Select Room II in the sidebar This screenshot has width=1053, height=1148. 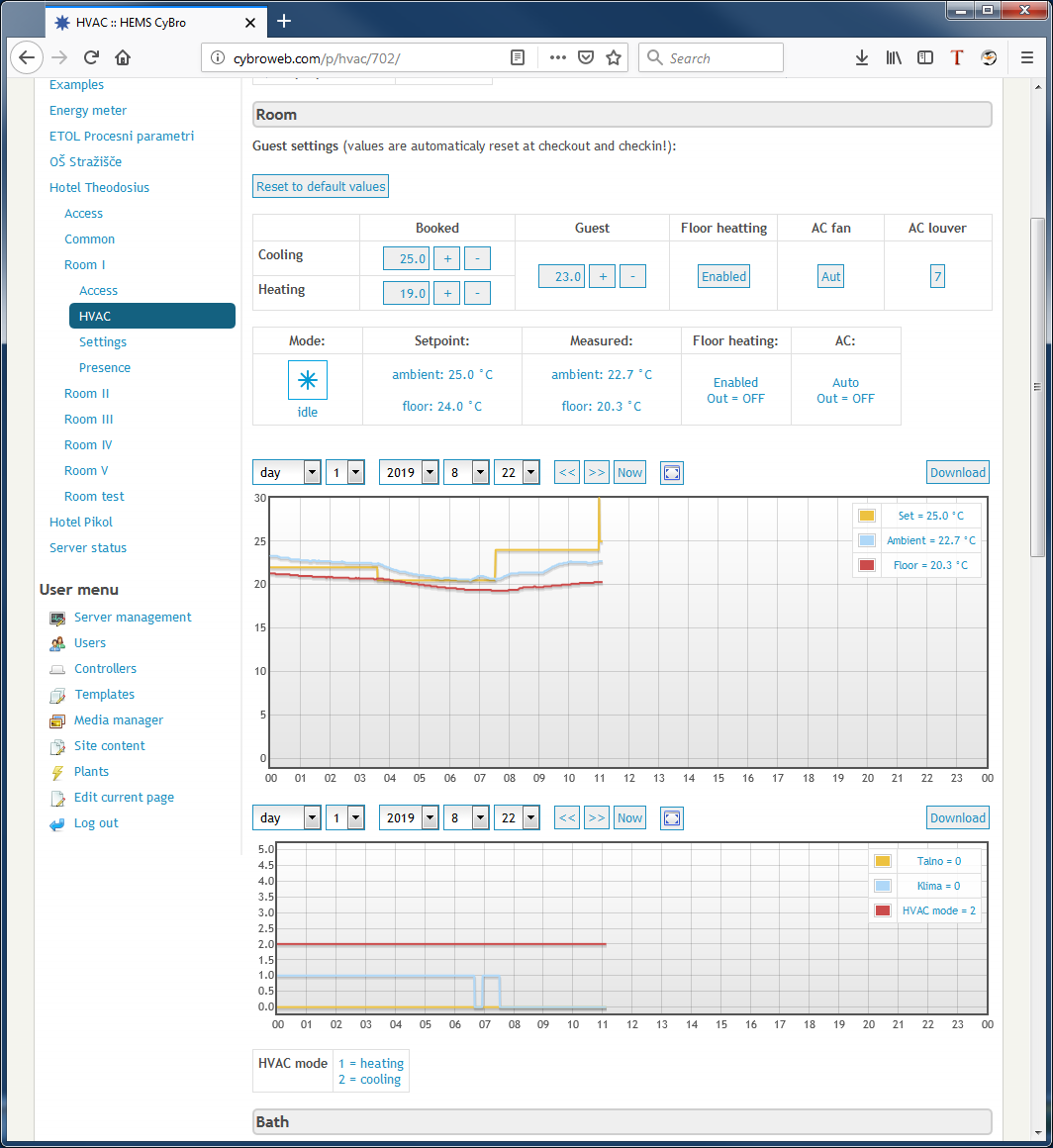point(87,394)
